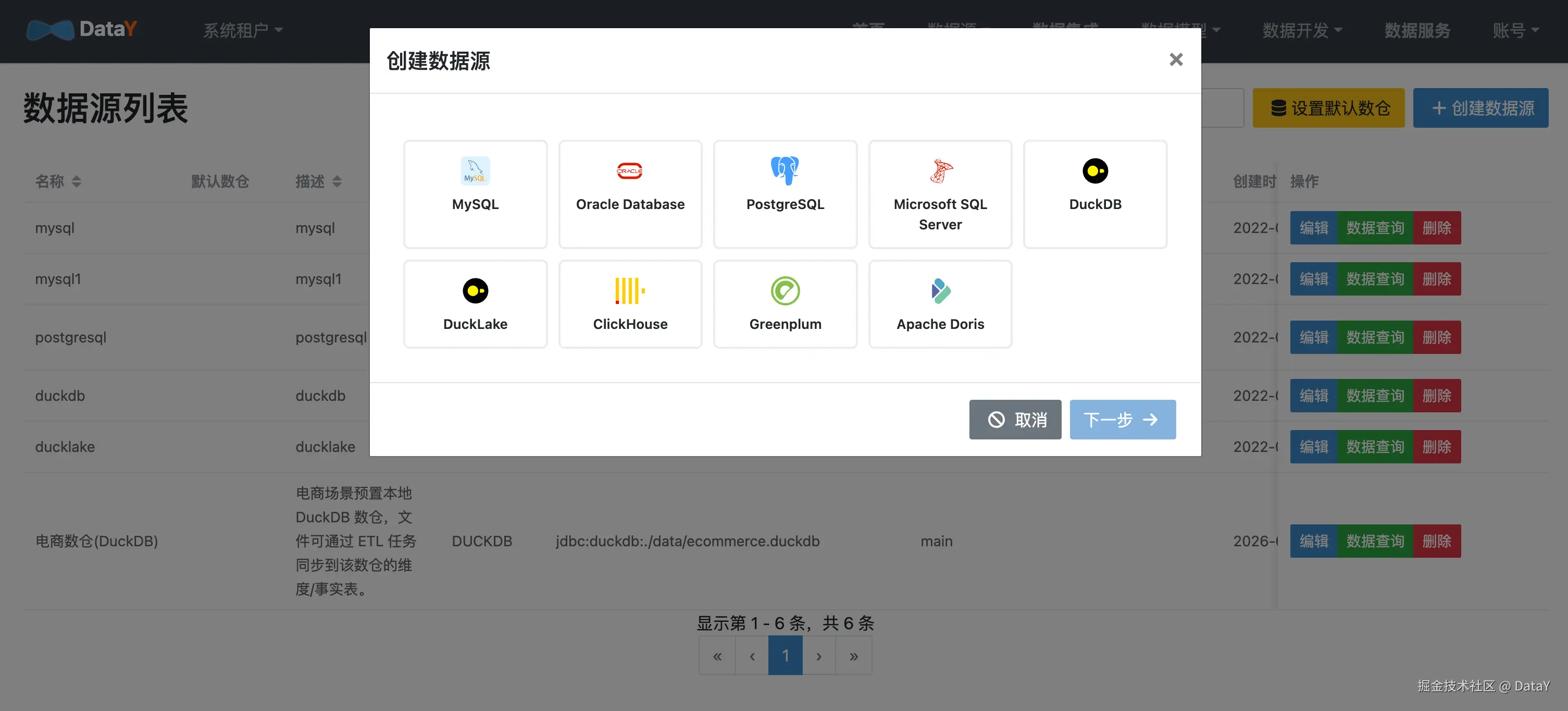1568x711 pixels.
Task: Click 删除 for the mysql row
Action: (x=1437, y=228)
